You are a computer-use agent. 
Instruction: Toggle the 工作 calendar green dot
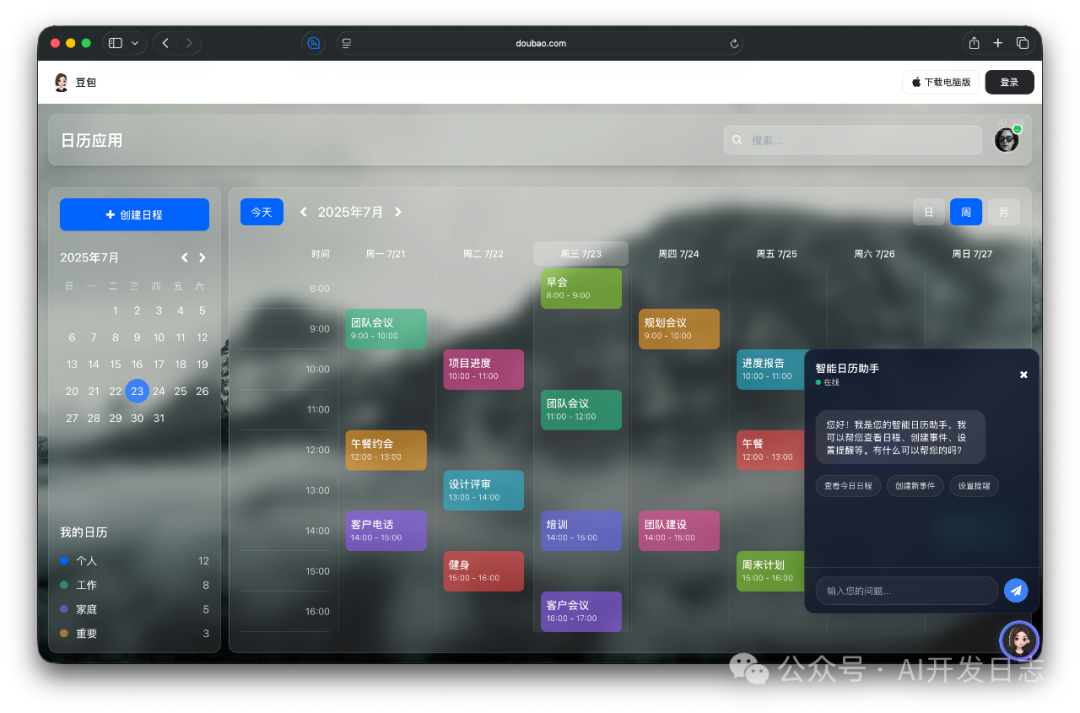64,585
